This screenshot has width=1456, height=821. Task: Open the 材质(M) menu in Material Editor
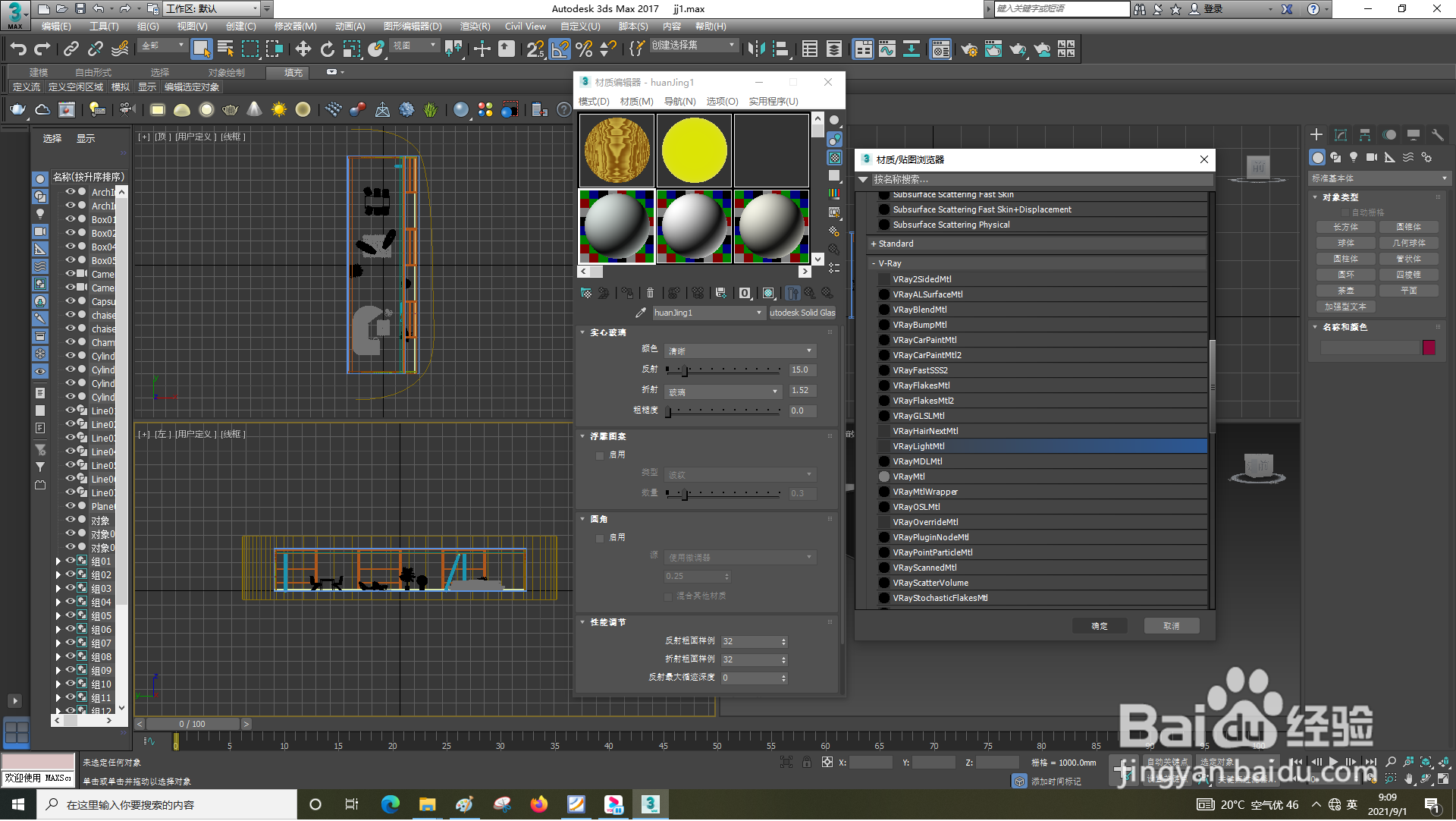tap(636, 101)
